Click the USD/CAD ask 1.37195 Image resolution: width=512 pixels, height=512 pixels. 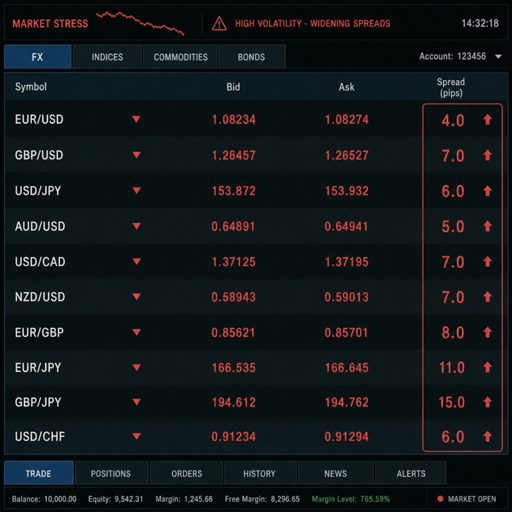tap(347, 262)
